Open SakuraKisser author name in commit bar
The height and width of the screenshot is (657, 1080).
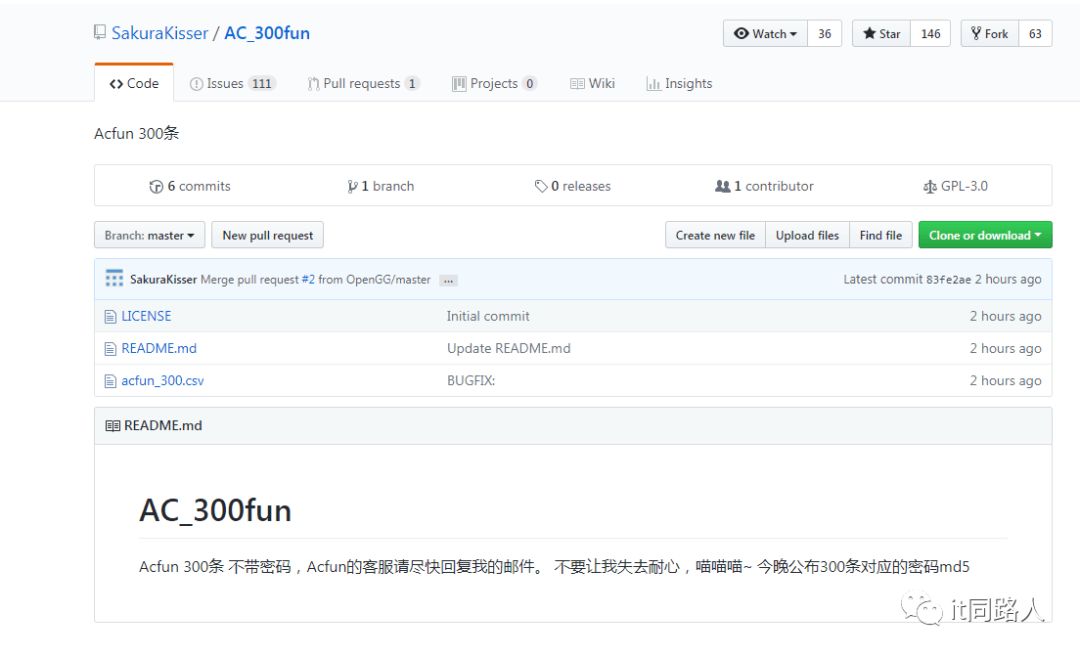tap(163, 279)
